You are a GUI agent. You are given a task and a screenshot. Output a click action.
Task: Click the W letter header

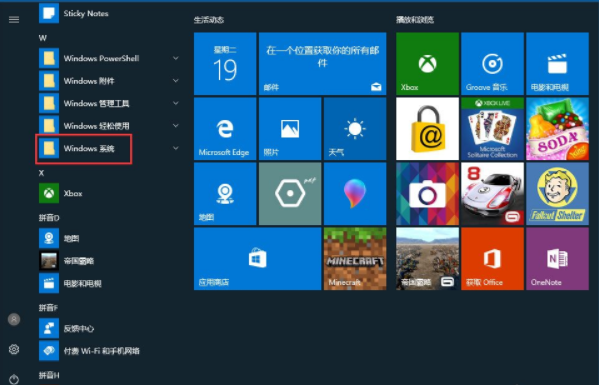click(42, 38)
